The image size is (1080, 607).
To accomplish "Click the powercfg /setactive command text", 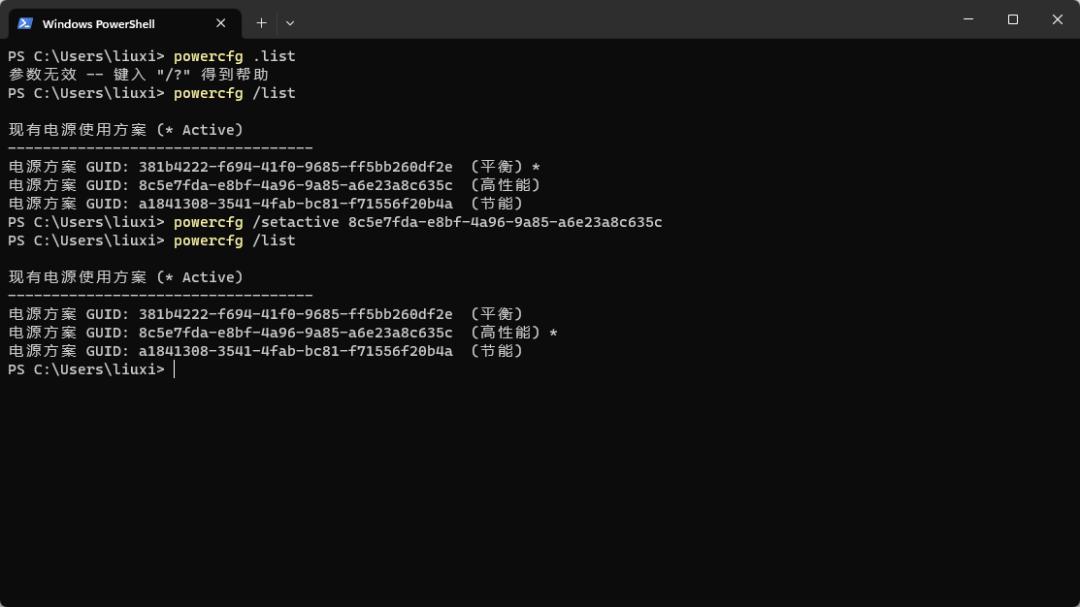I will pyautogui.click(x=417, y=222).
